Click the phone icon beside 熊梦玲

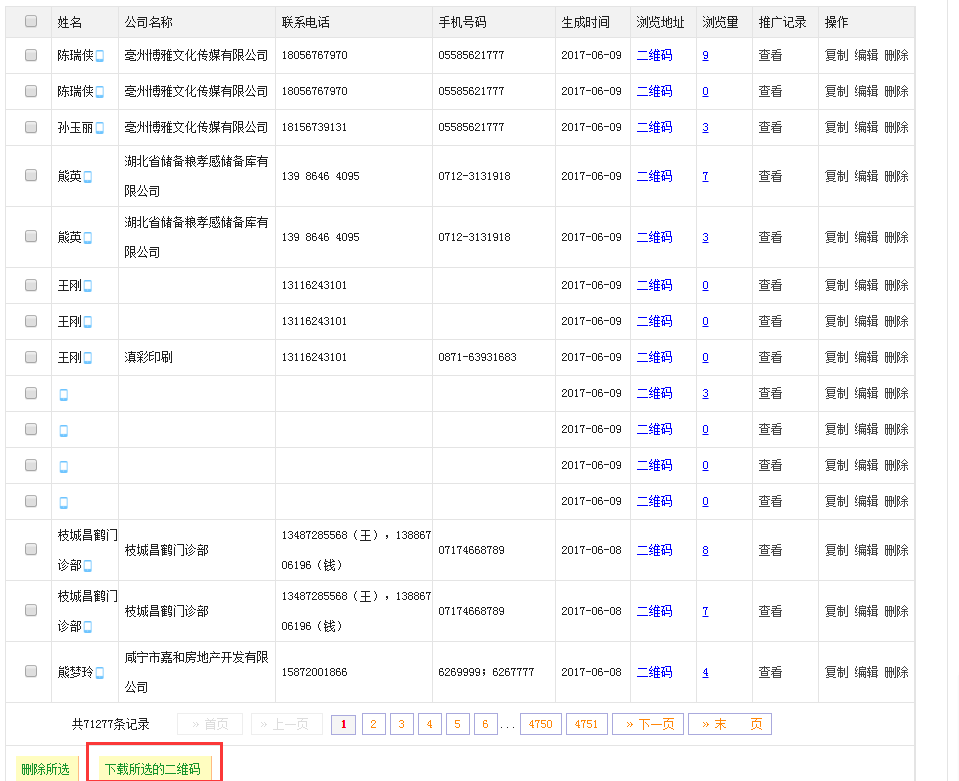(100, 673)
